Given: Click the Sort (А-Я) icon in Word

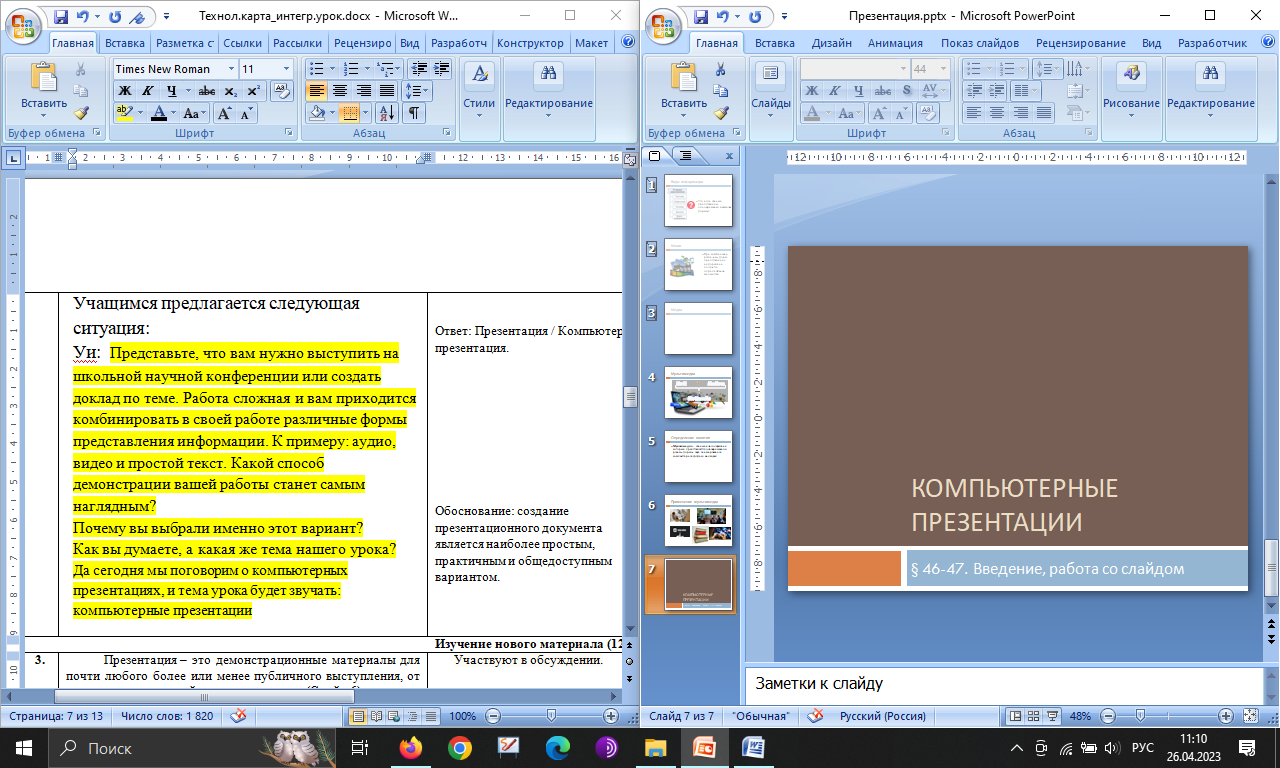Looking at the screenshot, I should point(389,113).
